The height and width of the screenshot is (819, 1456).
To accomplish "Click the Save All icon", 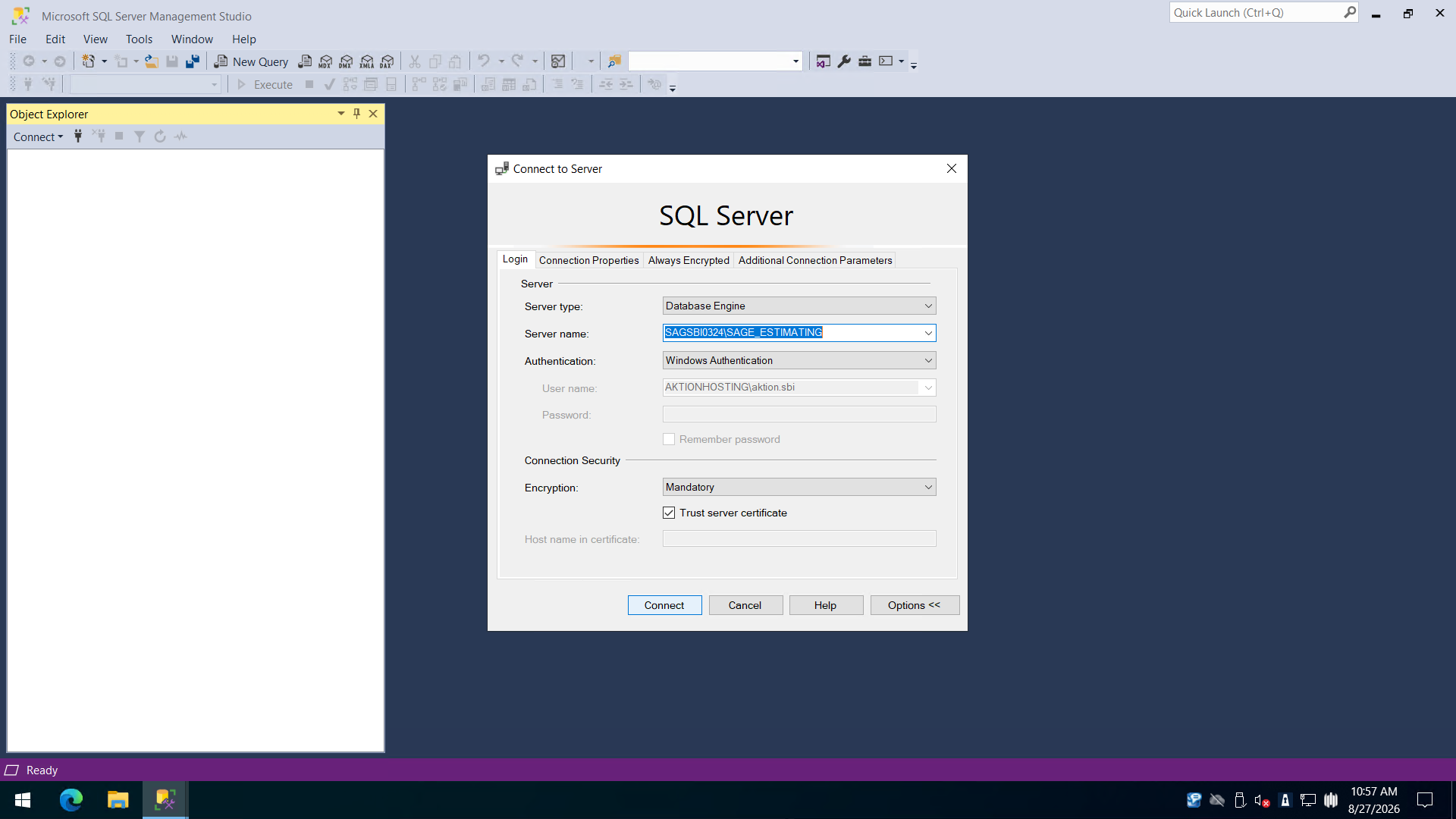I will click(193, 61).
